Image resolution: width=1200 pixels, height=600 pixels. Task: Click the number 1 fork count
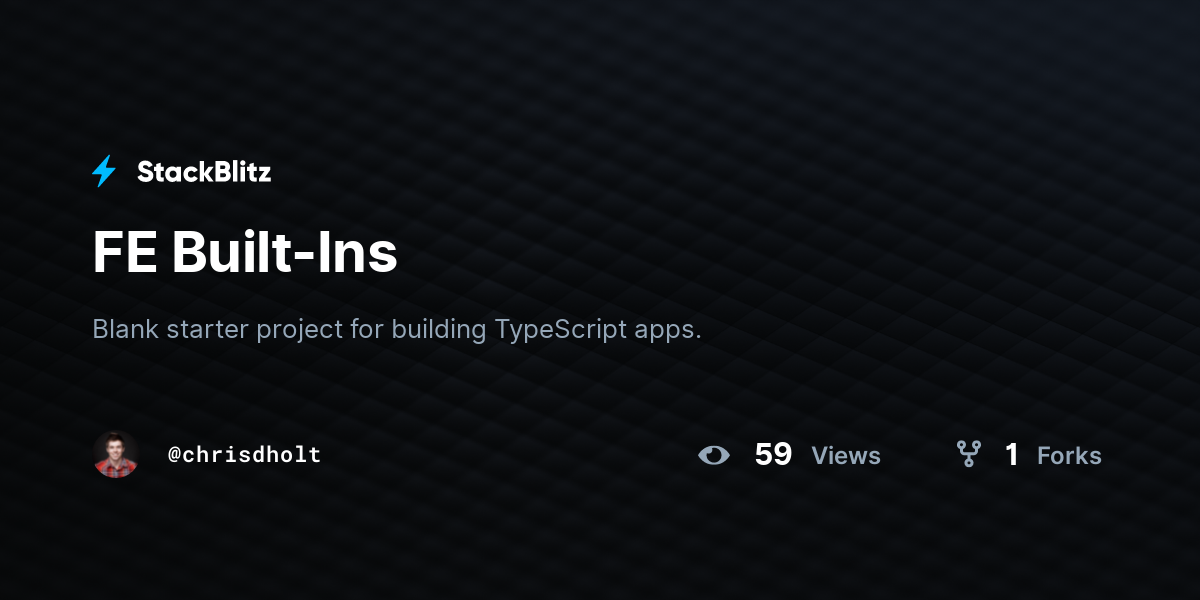pyautogui.click(x=1012, y=455)
